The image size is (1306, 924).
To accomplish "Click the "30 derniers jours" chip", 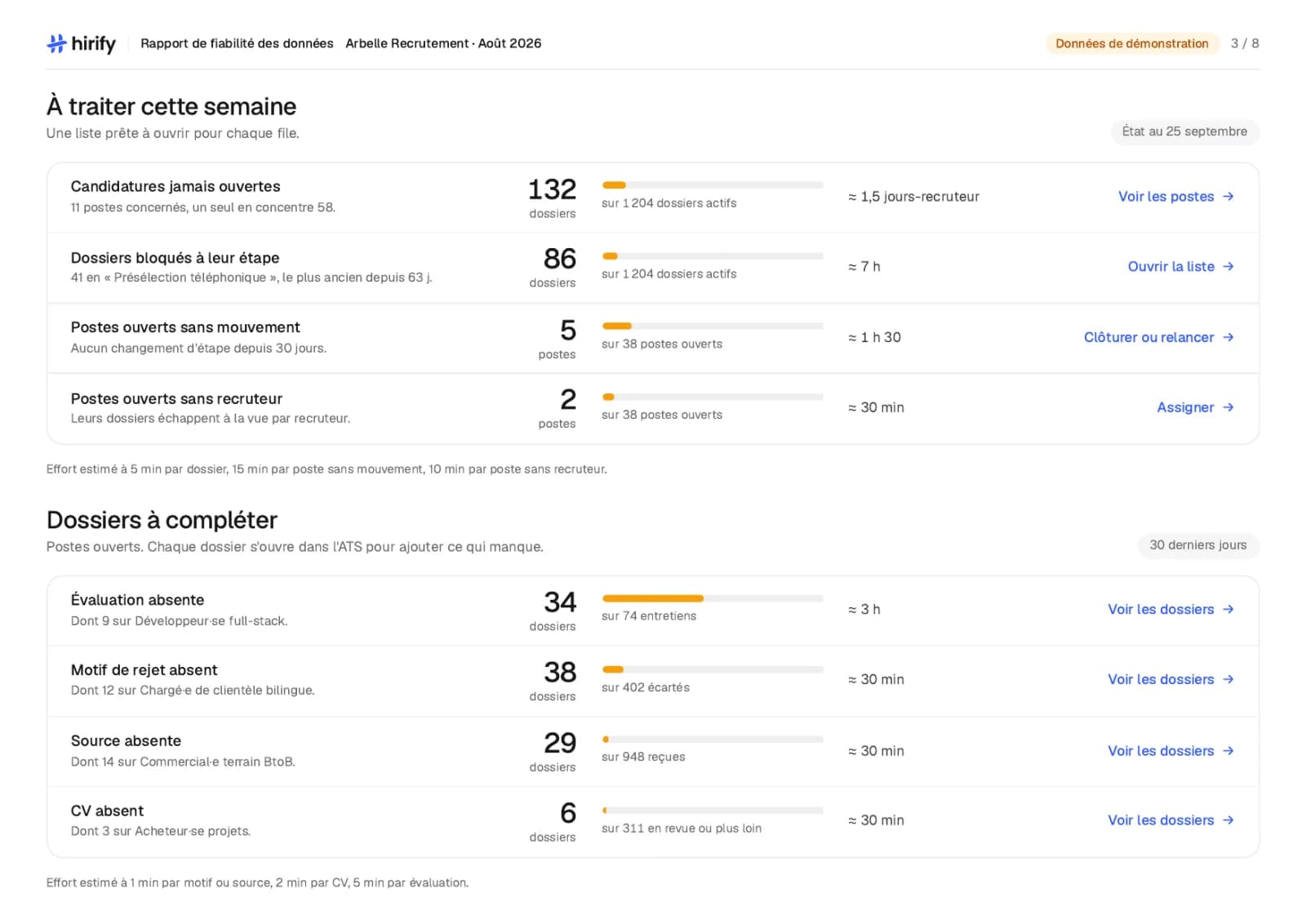I will (1198, 545).
